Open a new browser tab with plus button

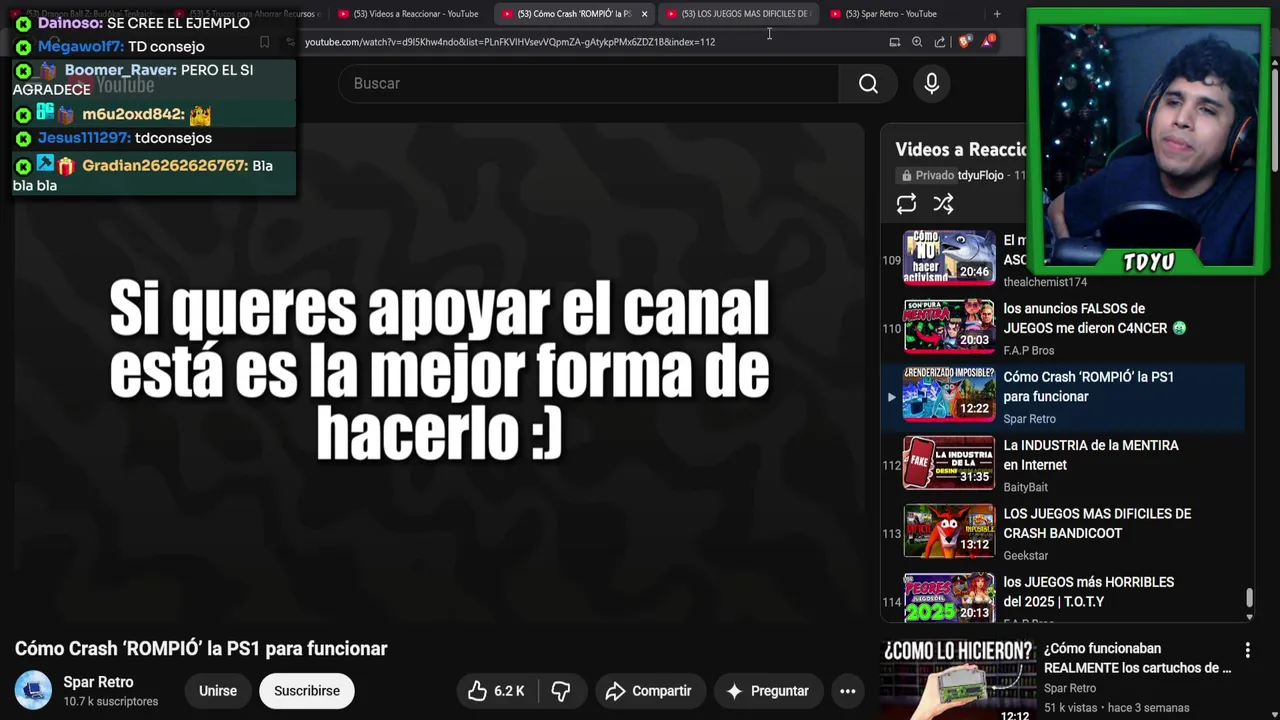(x=996, y=14)
